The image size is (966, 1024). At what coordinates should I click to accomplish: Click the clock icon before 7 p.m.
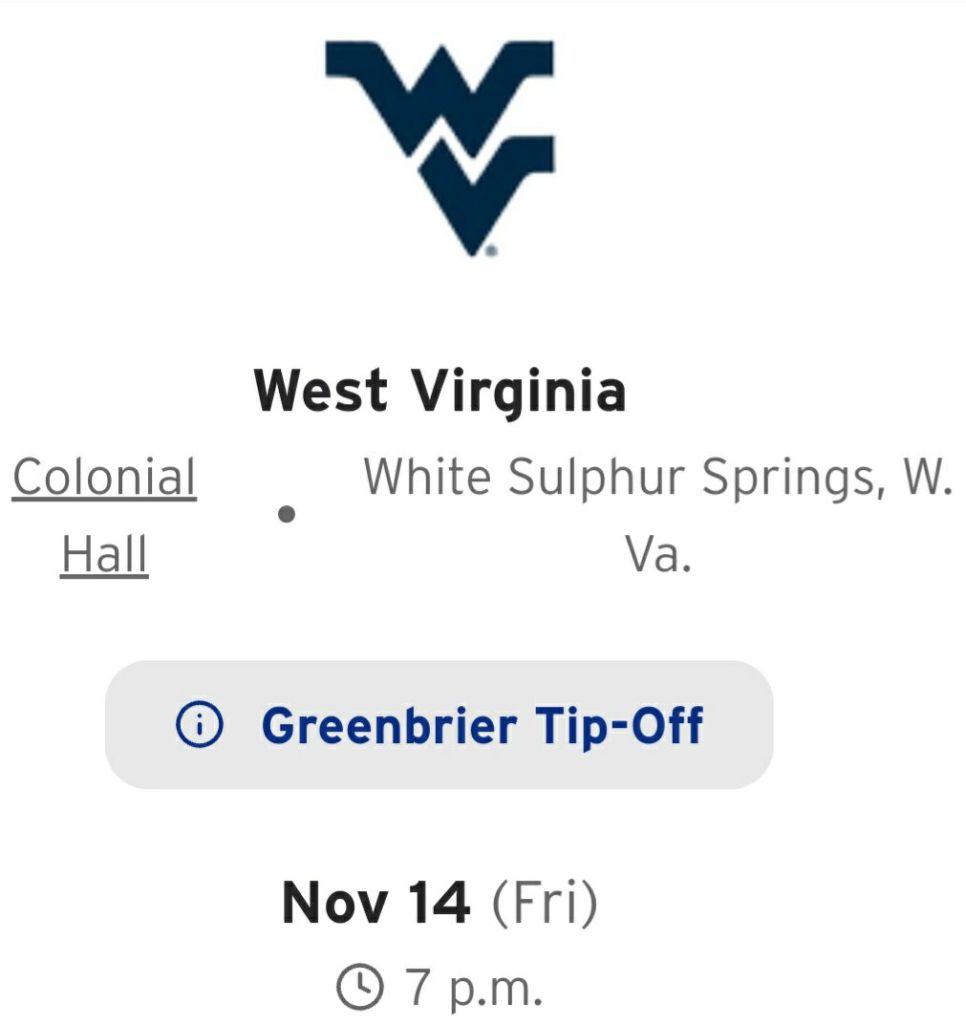click(x=360, y=988)
